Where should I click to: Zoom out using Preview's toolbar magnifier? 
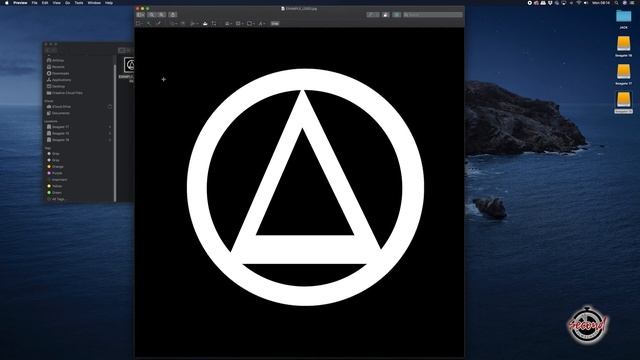pos(152,15)
